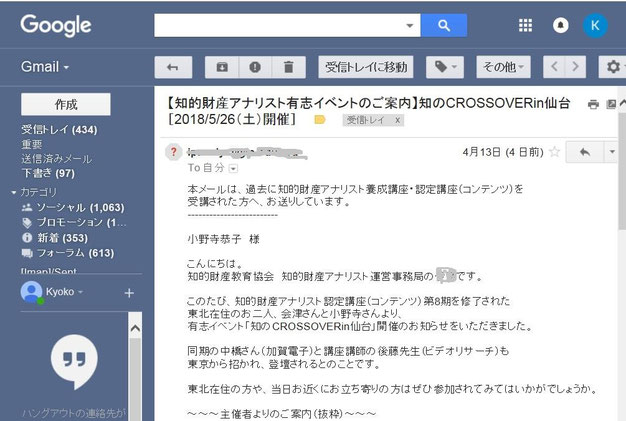Click the date 4月13日 (4 日前)

(x=503, y=152)
